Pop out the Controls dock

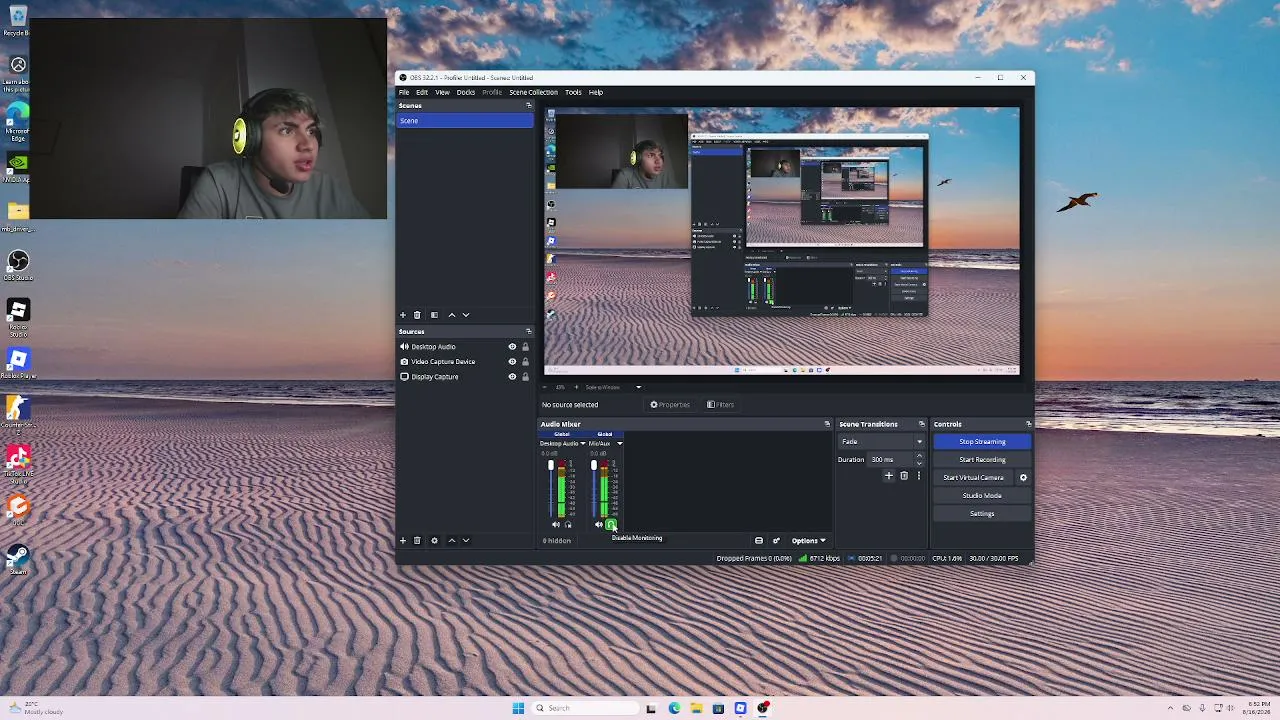tap(1028, 424)
